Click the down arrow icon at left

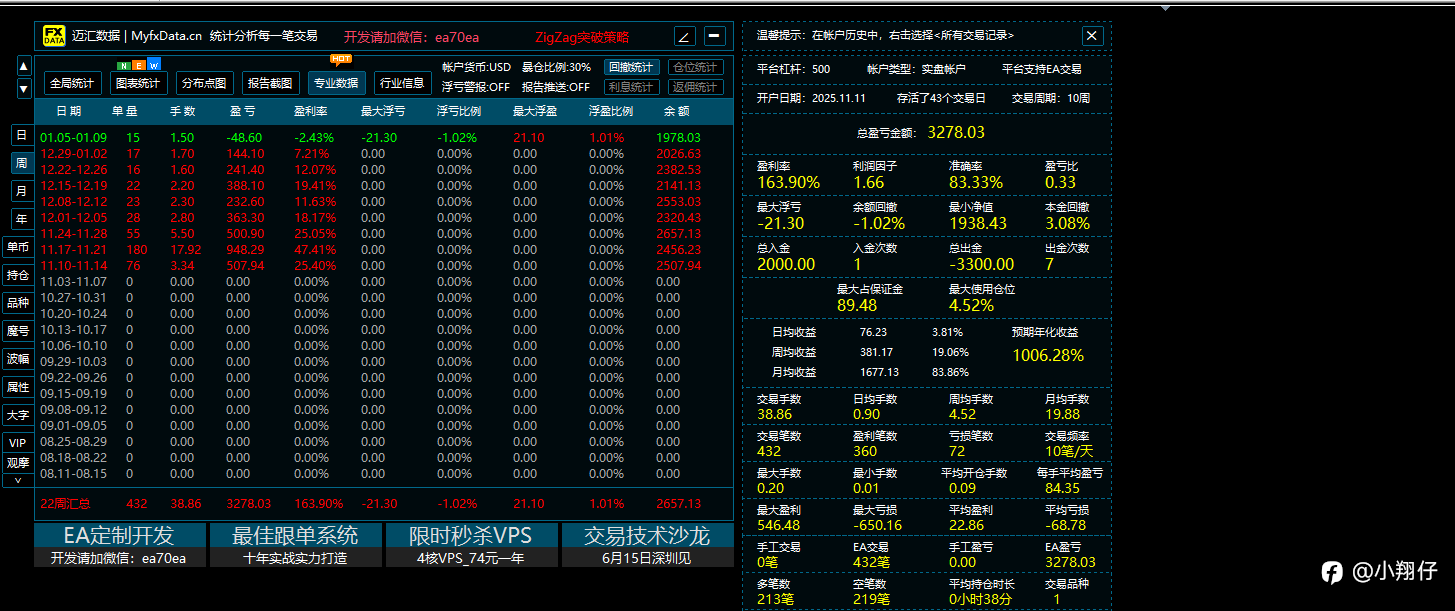click(24, 89)
